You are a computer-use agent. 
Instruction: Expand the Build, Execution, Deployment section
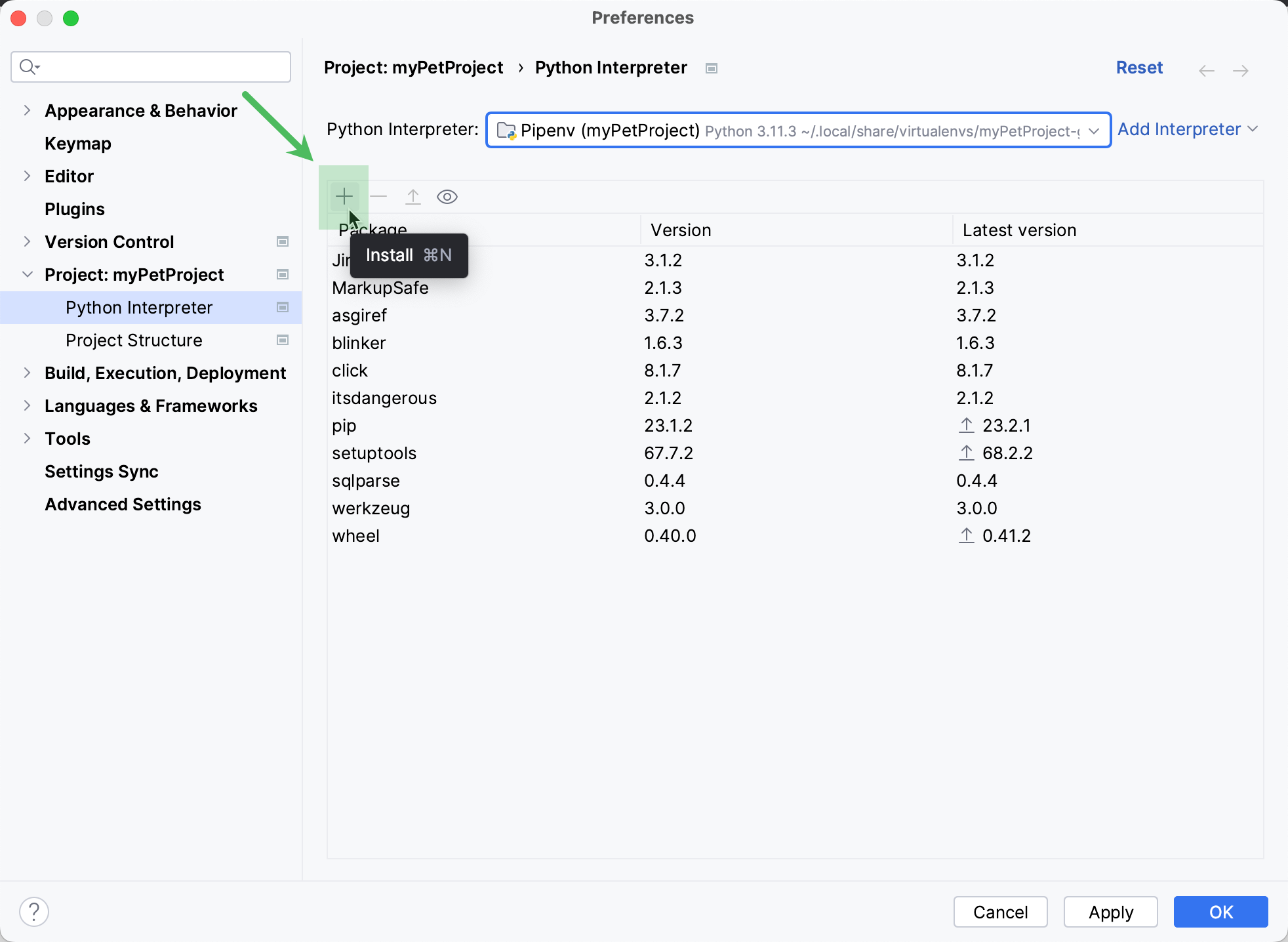coord(28,373)
